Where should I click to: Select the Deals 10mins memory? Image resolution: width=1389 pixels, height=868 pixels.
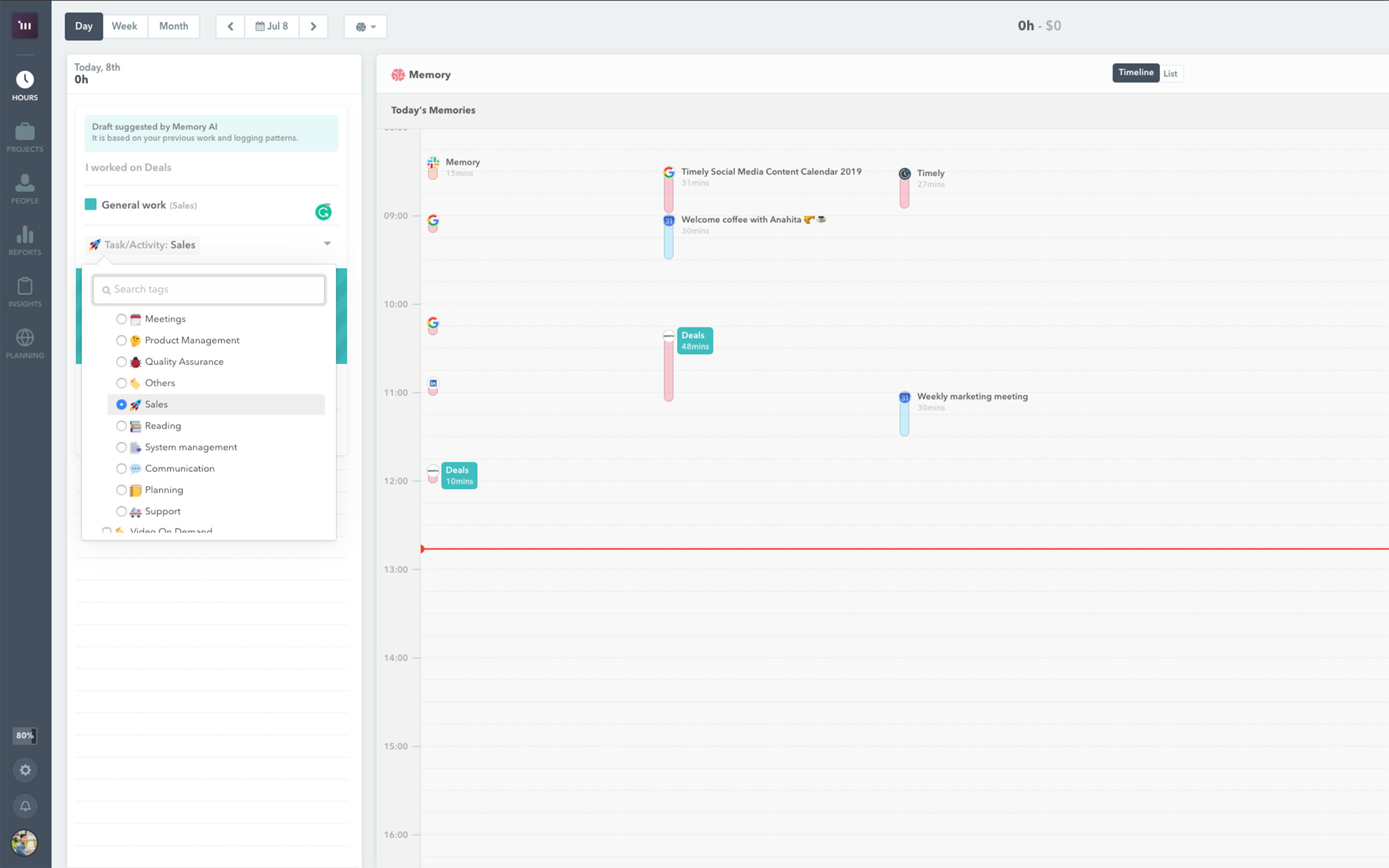coord(459,476)
